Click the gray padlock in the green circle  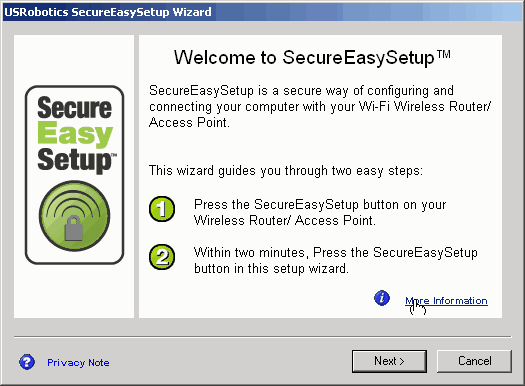click(74, 228)
